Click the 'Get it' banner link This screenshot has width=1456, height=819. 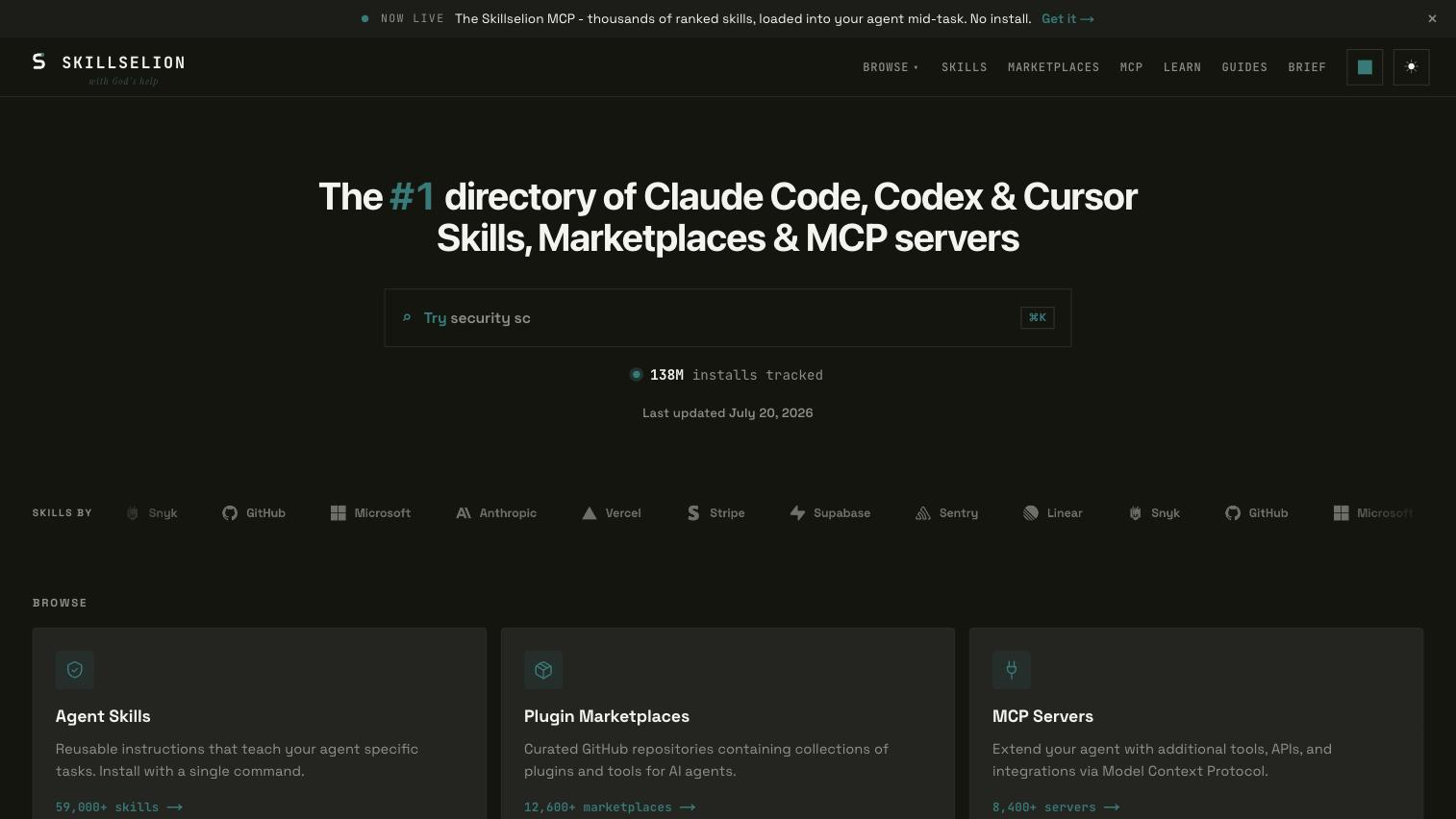pyautogui.click(x=1067, y=18)
